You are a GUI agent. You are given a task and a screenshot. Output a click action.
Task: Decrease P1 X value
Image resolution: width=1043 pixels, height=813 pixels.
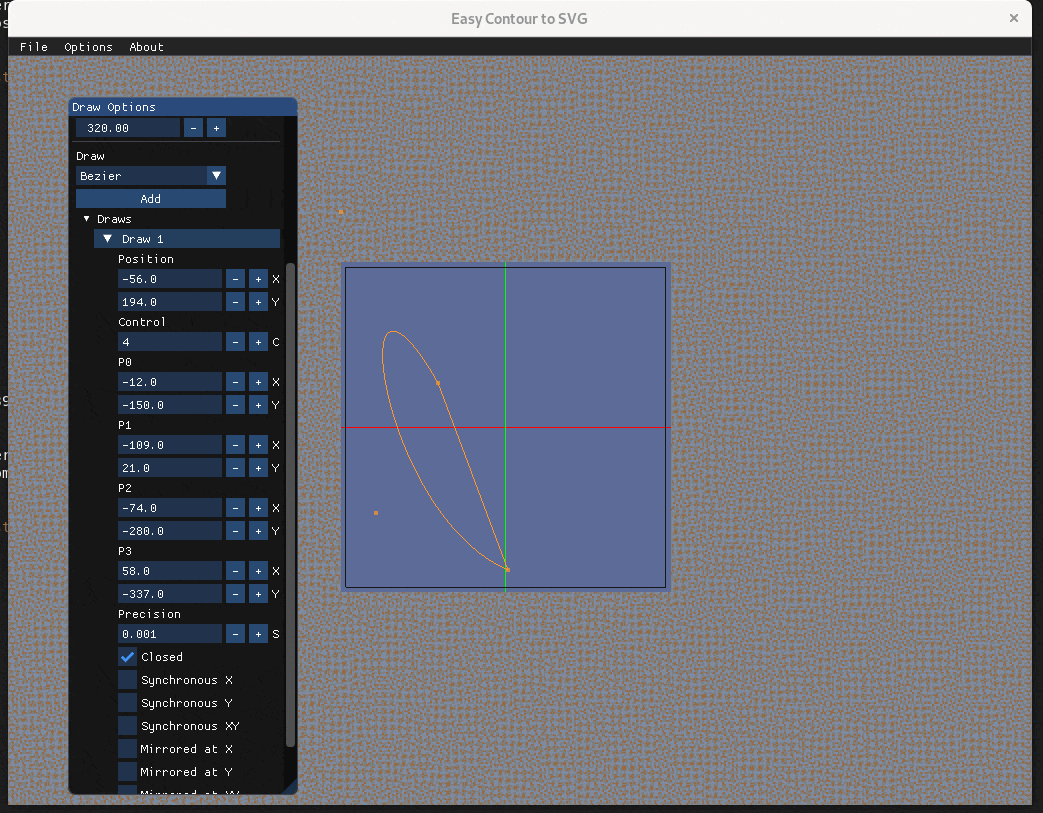[x=235, y=445]
